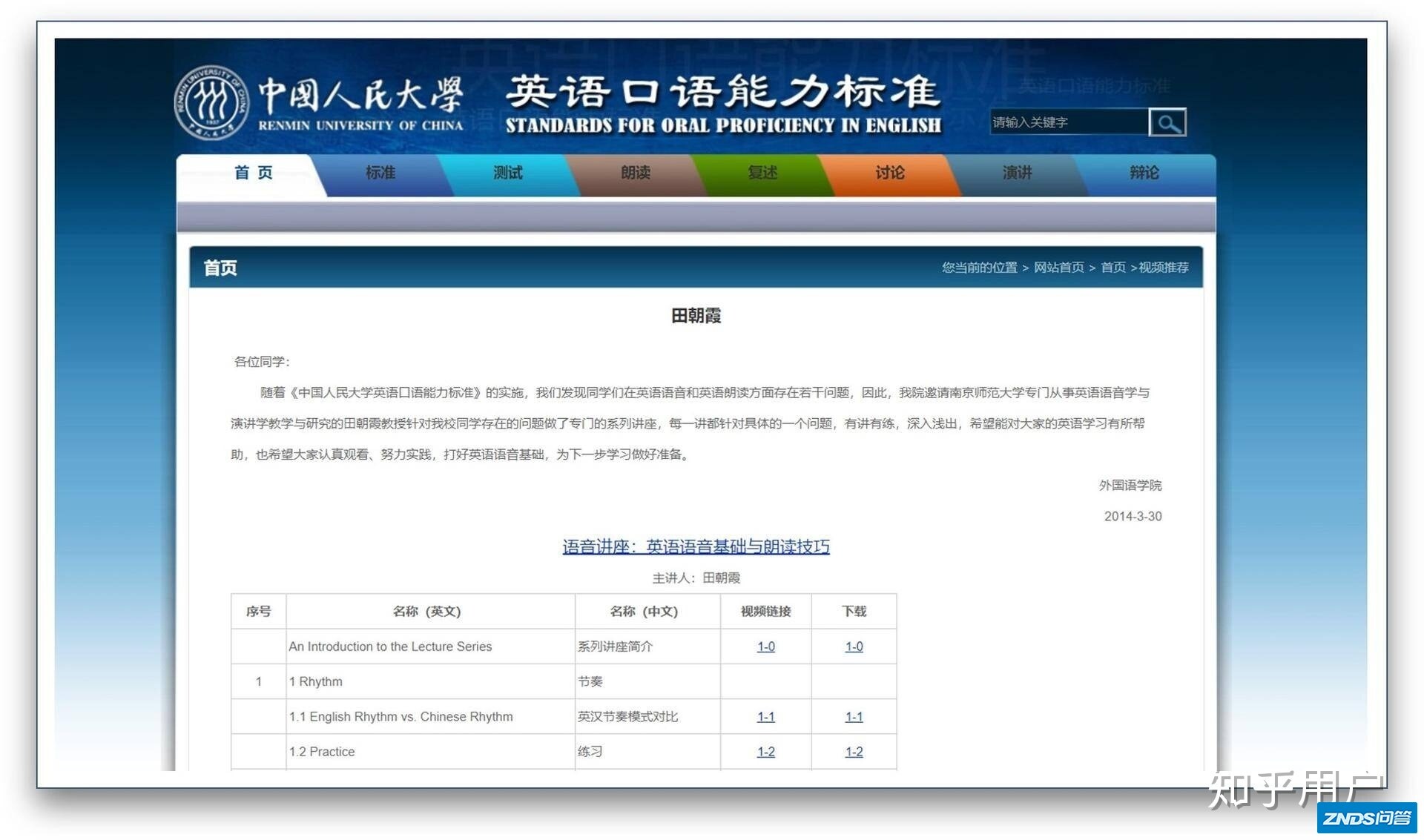Open the 辩论 navigation tab
This screenshot has width=1424, height=840.
(x=1144, y=173)
